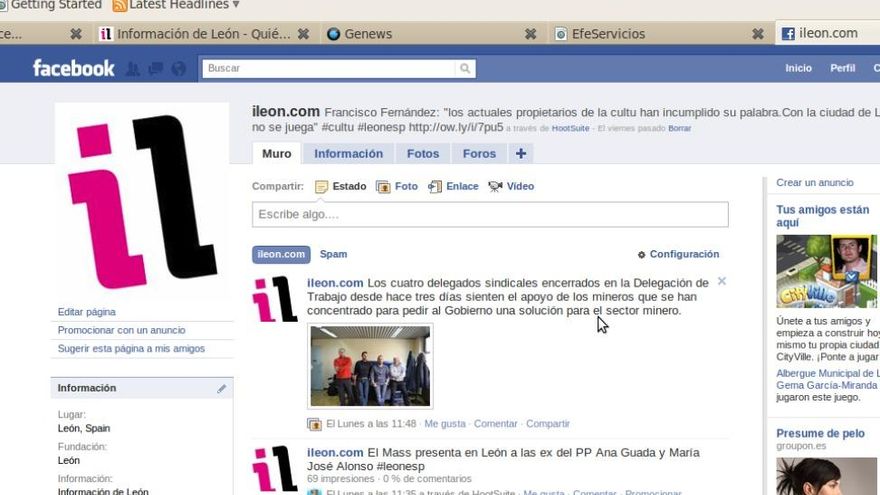Open 'Presume de pelo' ad title
Screen dimensions: 880x495
[x=820, y=433]
